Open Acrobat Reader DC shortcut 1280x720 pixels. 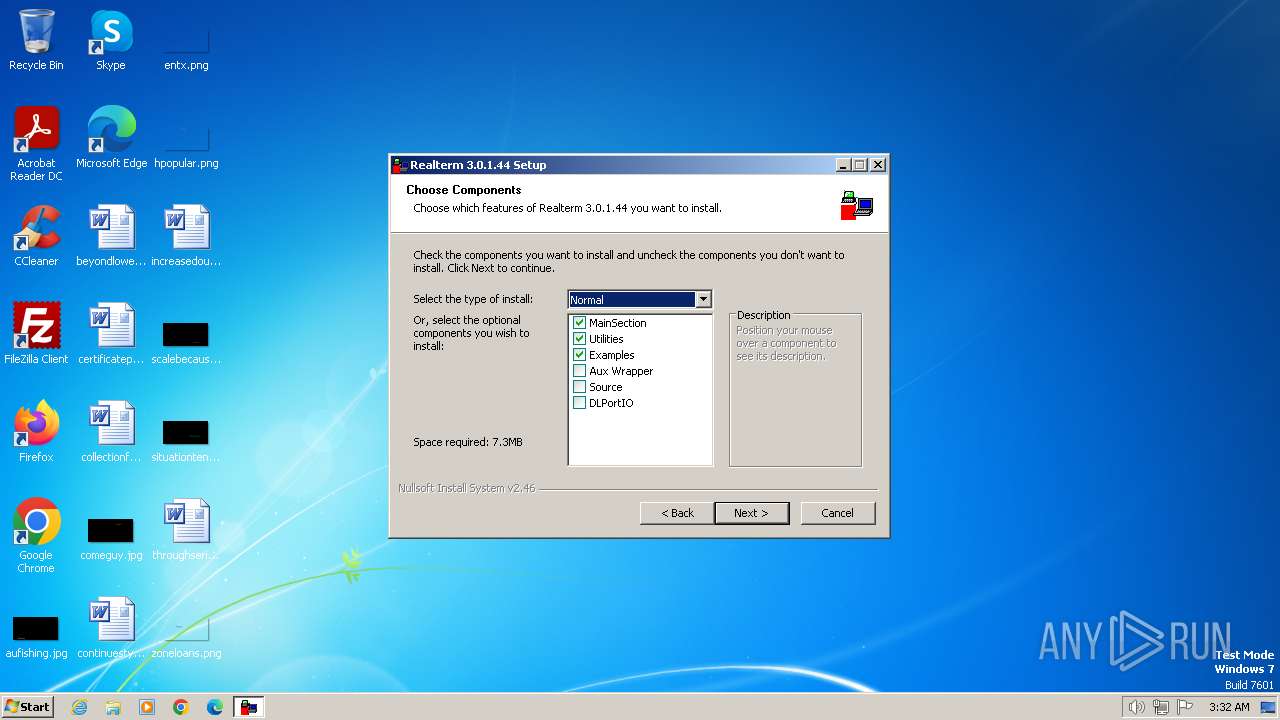pos(36,143)
